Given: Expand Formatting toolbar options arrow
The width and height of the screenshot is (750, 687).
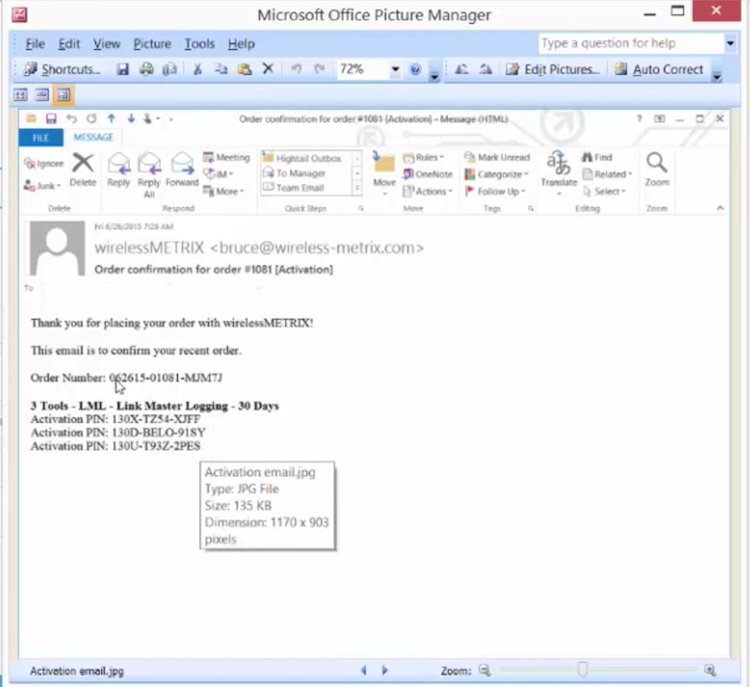Looking at the screenshot, I should click(717, 76).
